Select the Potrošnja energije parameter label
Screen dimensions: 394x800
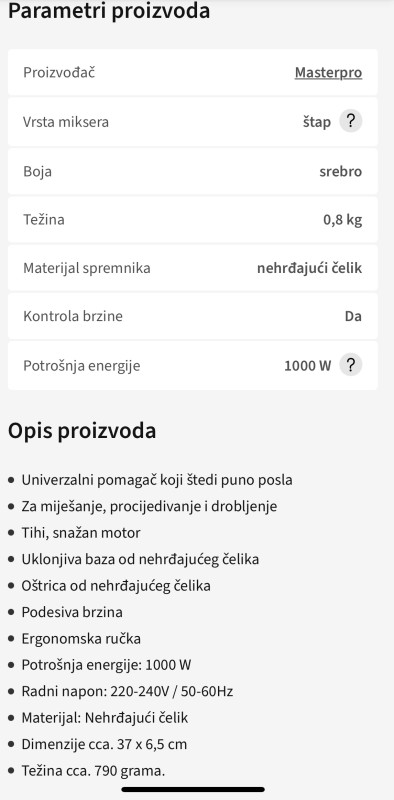point(82,366)
